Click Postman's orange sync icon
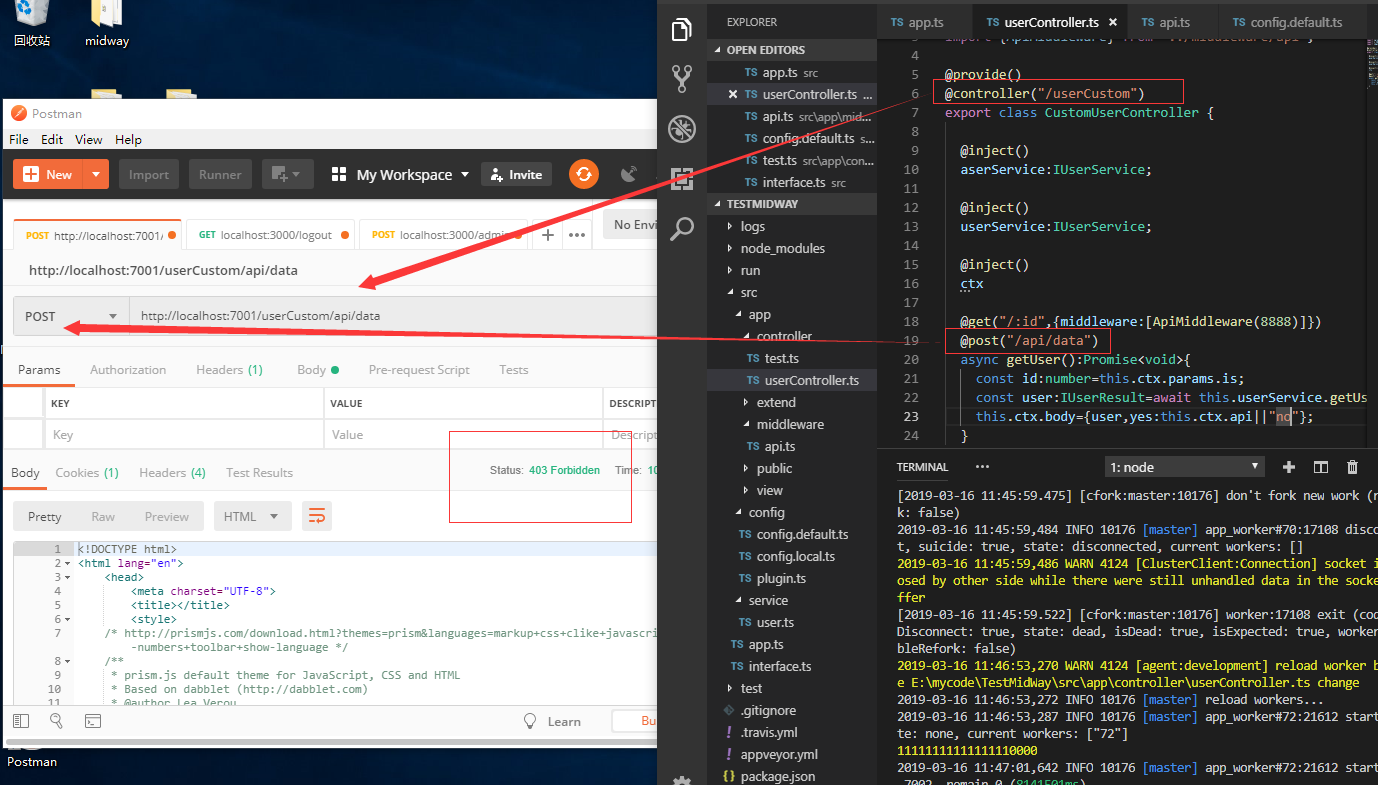 pos(583,173)
